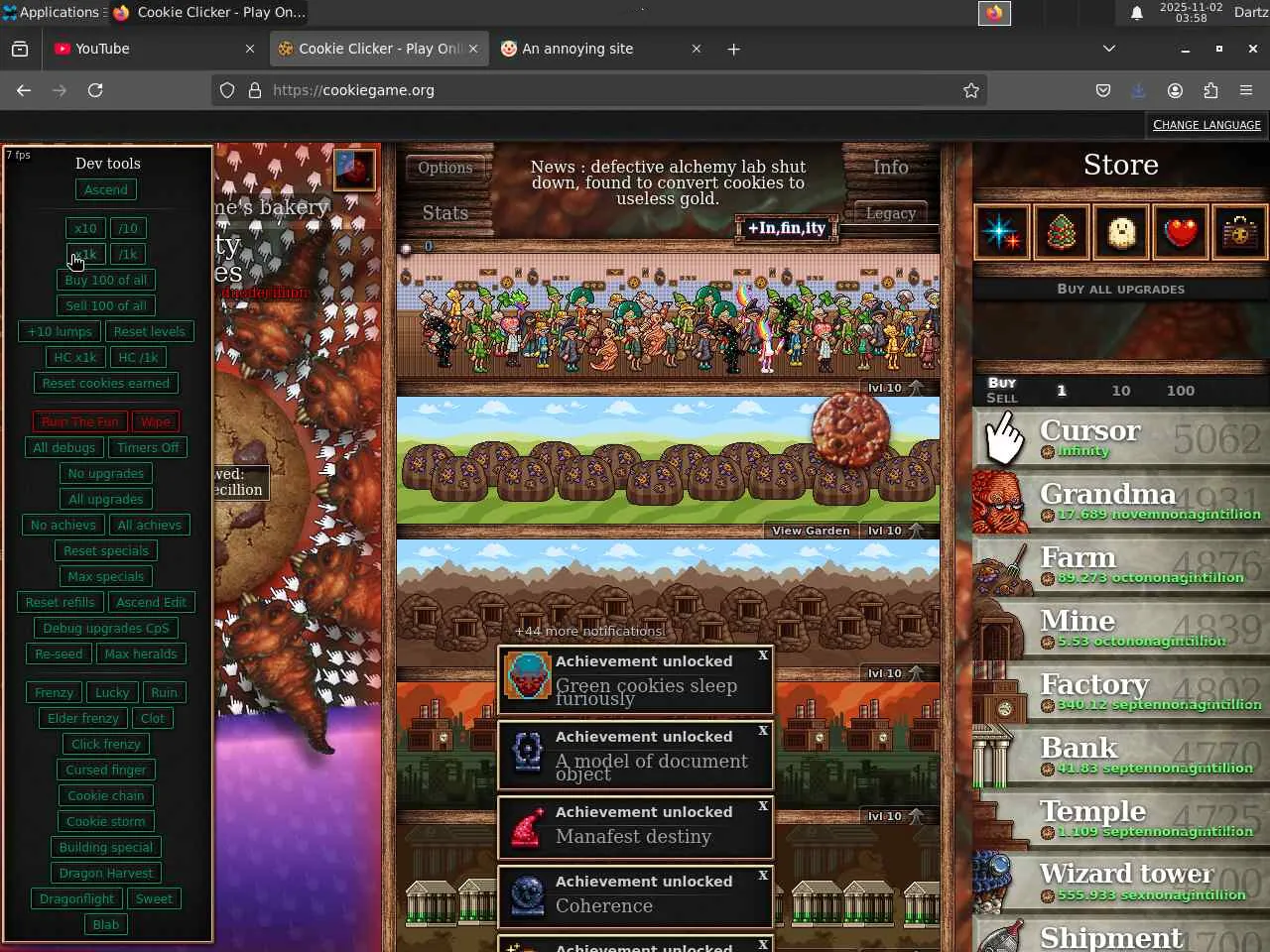Buy a Temple building in the store
This screenshot has height=952, width=1270.
pyautogui.click(x=1121, y=818)
